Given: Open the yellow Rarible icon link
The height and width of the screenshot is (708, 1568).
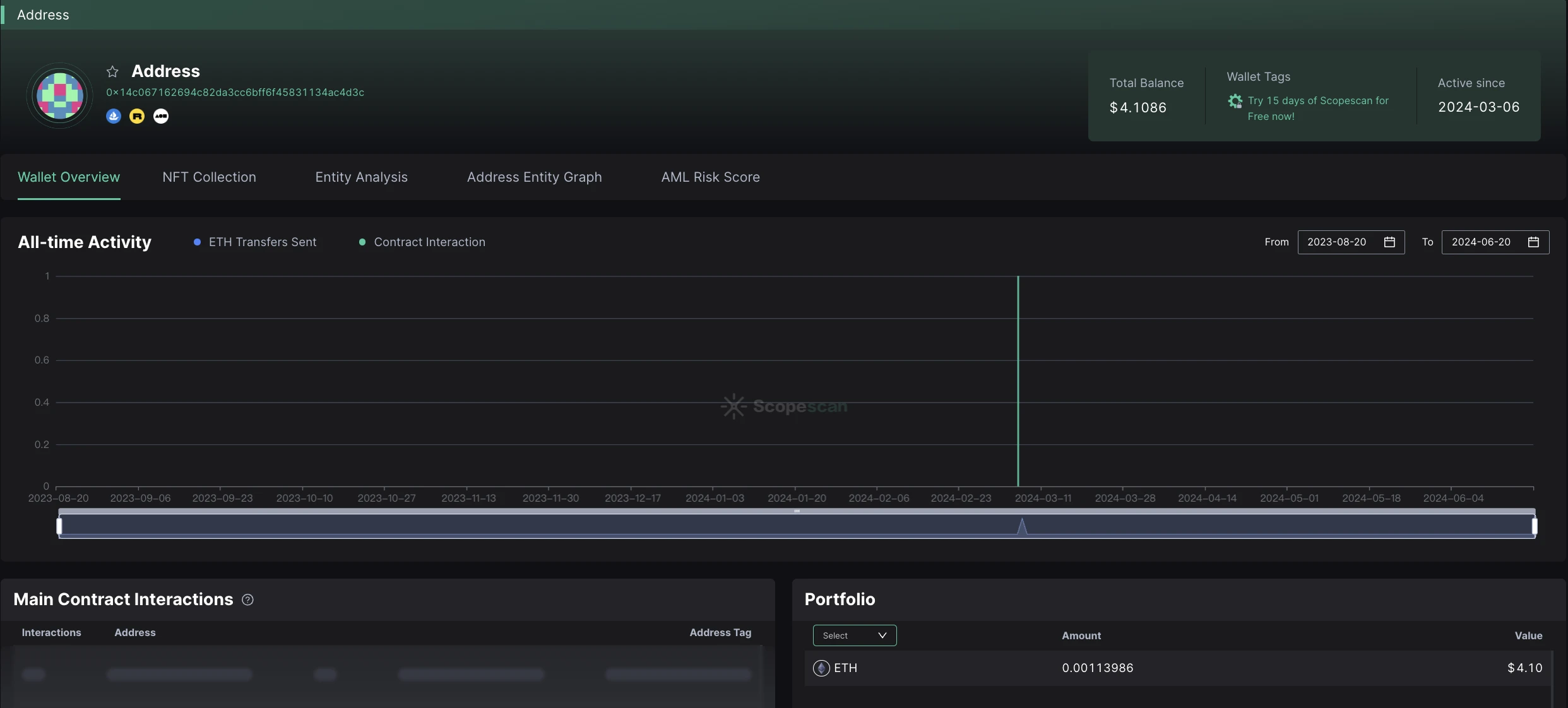Looking at the screenshot, I should [x=137, y=116].
